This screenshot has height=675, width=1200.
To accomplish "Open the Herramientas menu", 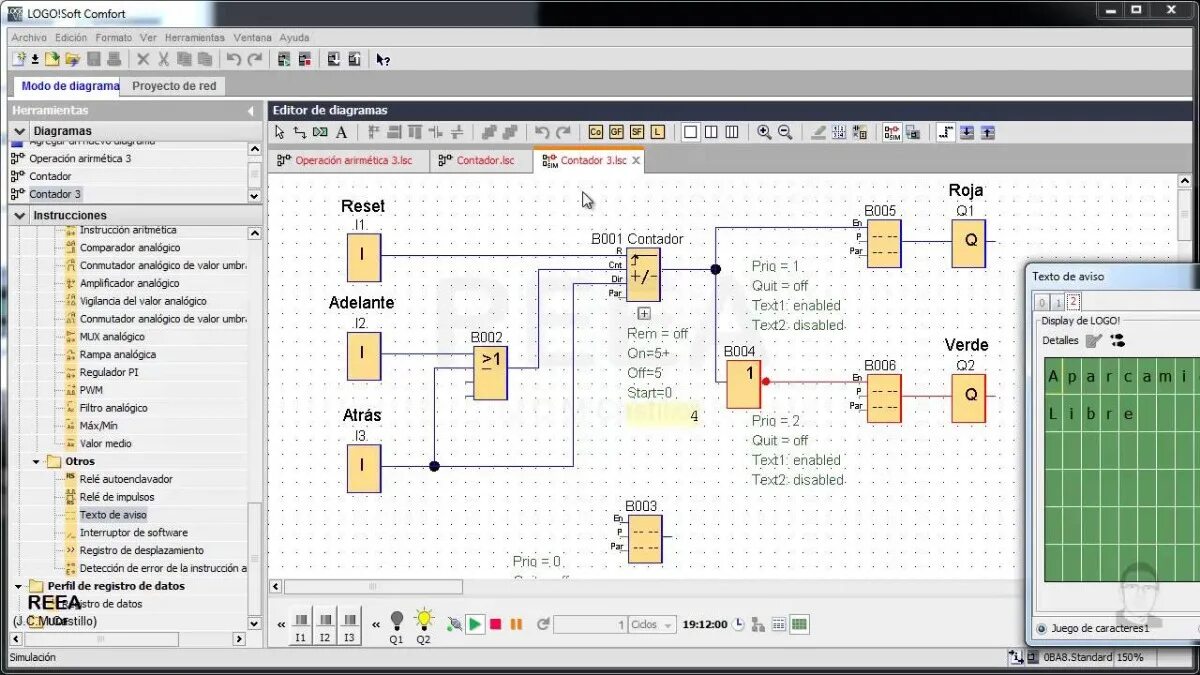I will tap(195, 37).
